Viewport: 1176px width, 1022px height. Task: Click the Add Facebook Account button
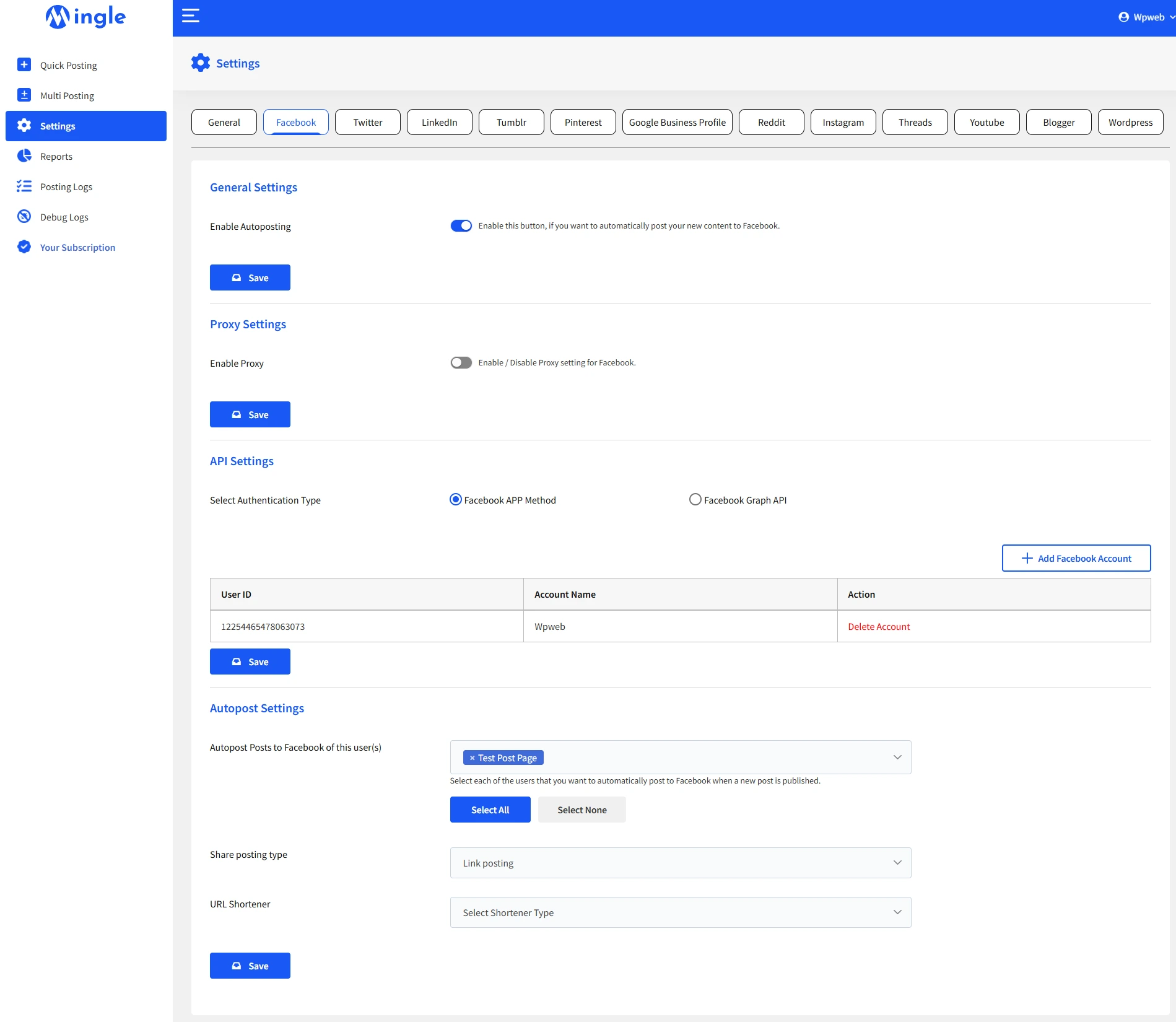(1076, 558)
